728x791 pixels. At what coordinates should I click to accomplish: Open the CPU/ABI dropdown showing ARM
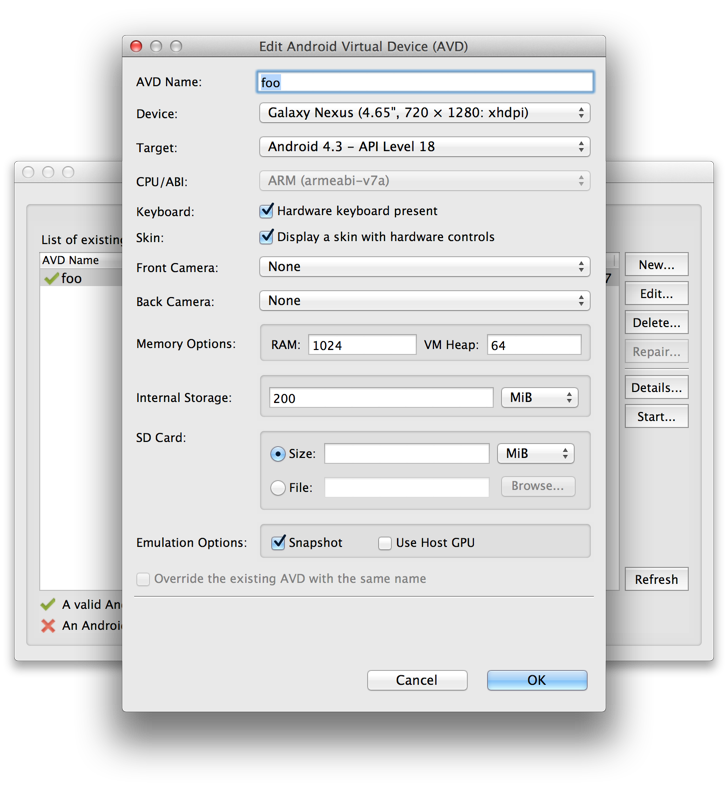(x=425, y=181)
